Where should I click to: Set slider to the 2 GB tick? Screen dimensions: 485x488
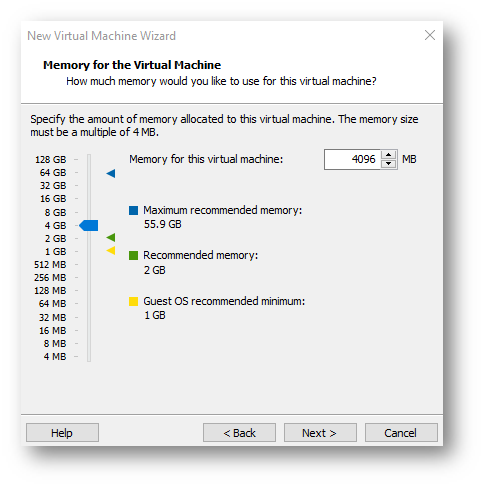point(89,238)
